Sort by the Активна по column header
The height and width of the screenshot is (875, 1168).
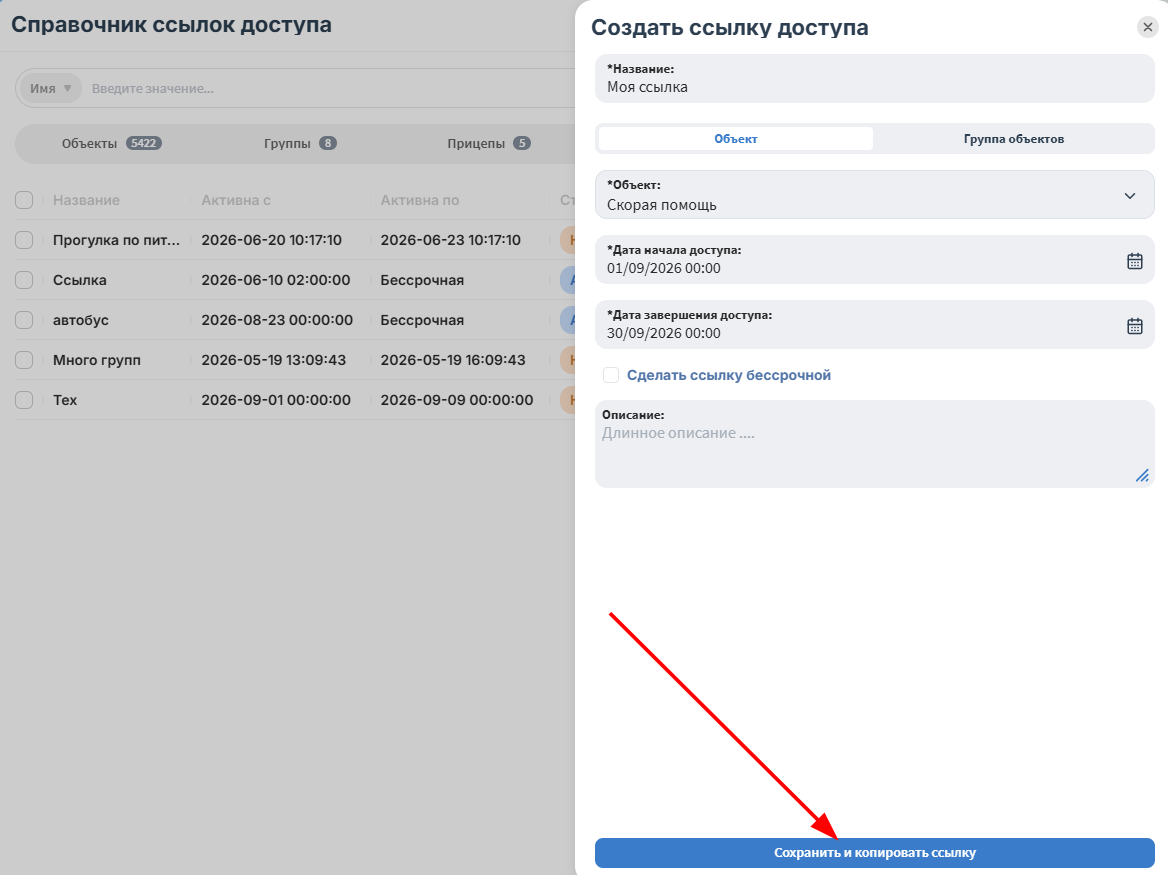point(419,200)
